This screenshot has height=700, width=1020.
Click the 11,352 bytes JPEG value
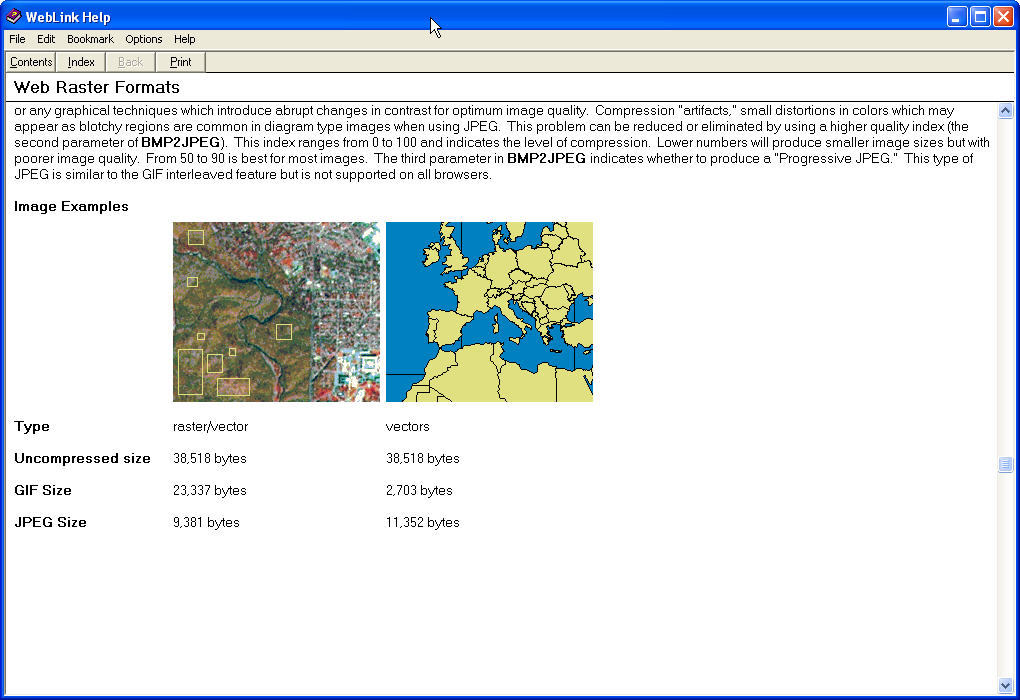pyautogui.click(x=422, y=522)
